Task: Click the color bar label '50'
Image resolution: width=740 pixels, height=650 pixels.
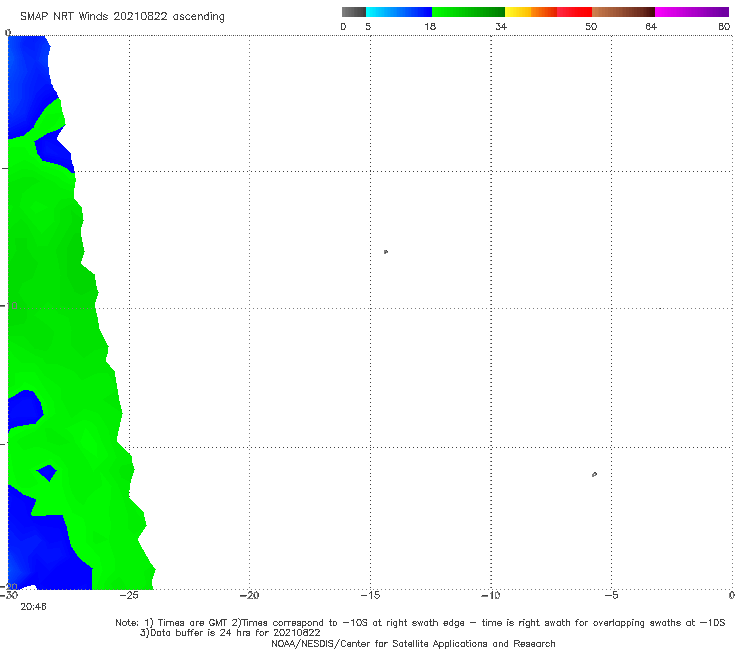Action: (x=591, y=26)
